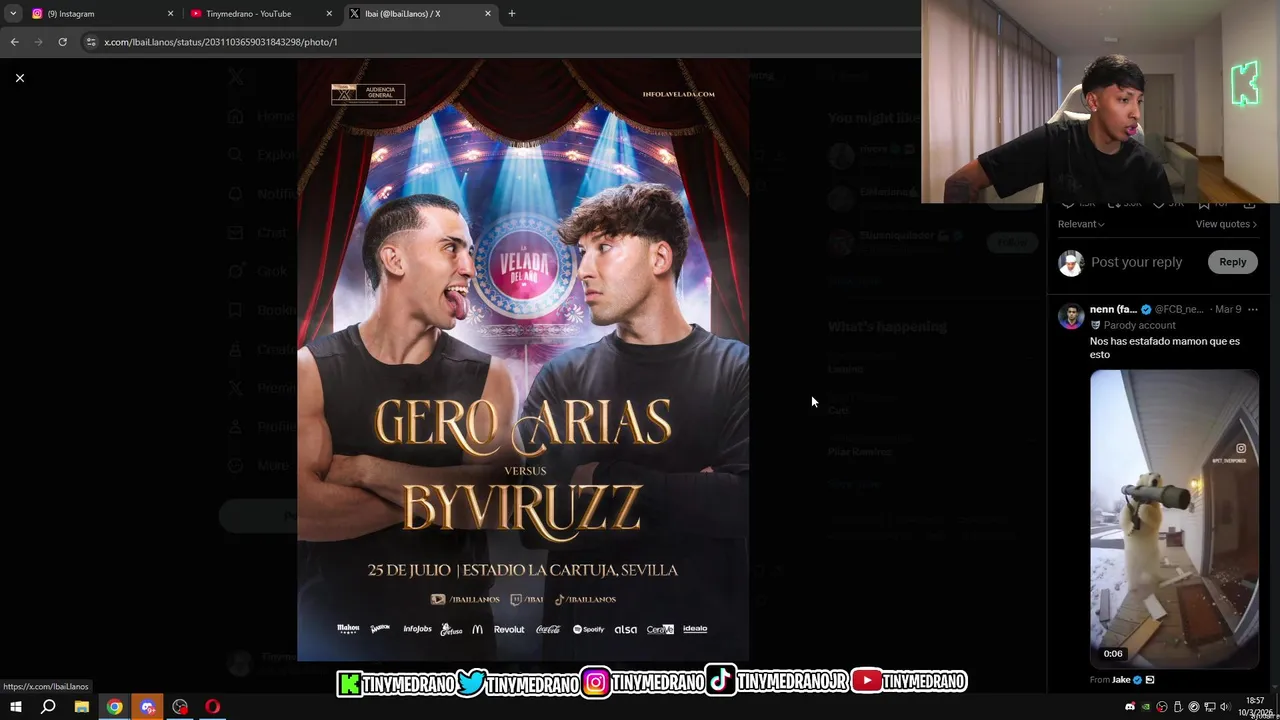The image size is (1280, 720).
Task: Click the NVIDIA system tray icon
Action: pyautogui.click(x=1146, y=707)
